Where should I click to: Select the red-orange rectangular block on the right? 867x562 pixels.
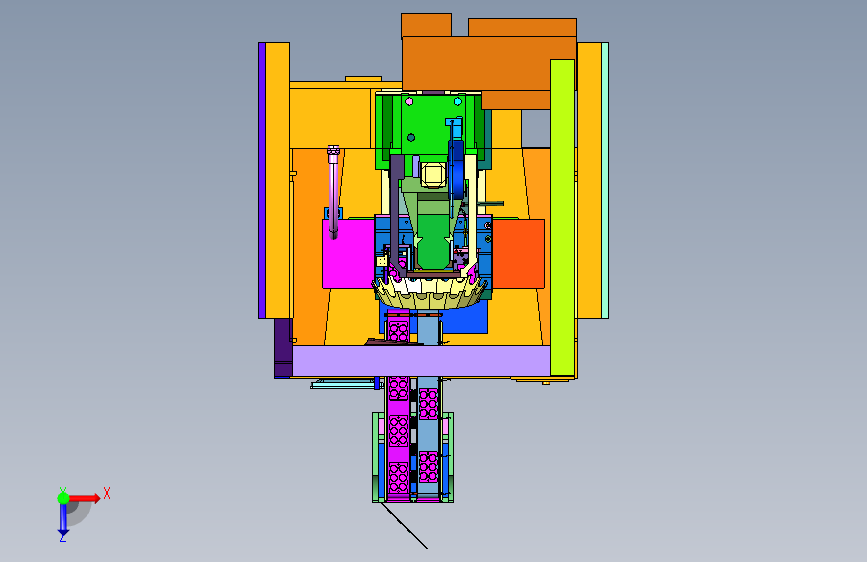coord(518,254)
